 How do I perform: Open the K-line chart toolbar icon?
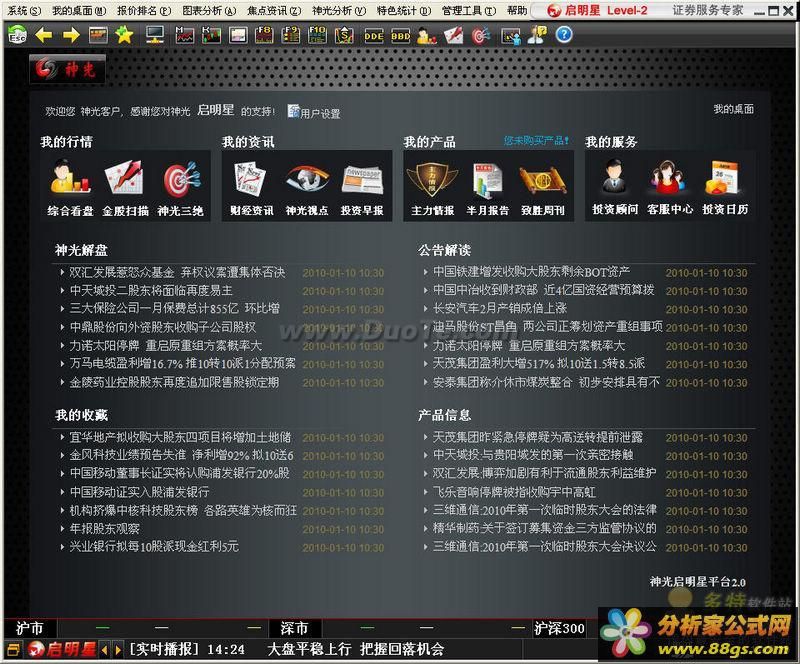click(211, 35)
